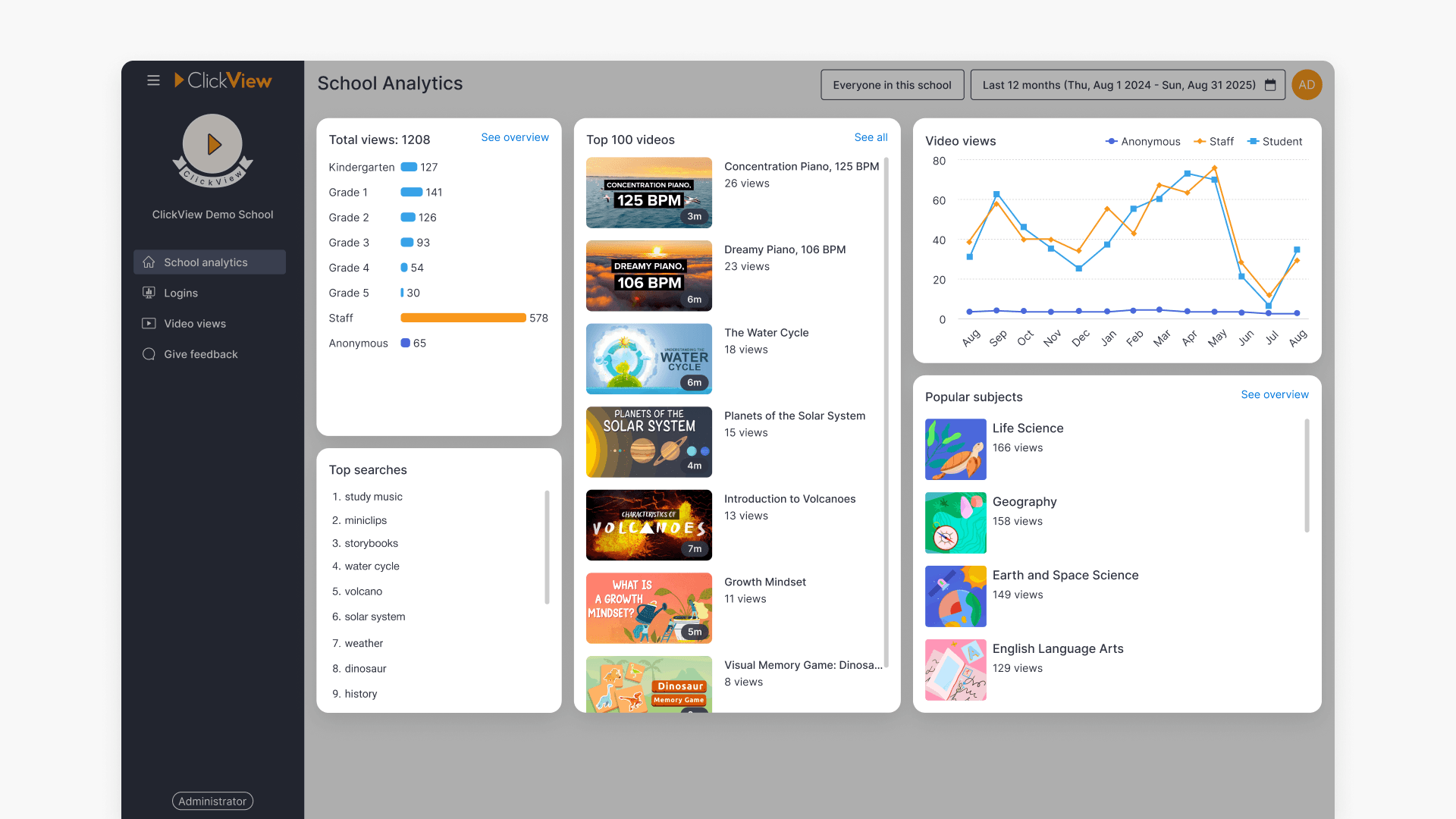Click the Staff views bar in Total views
This screenshot has height=819, width=1456.
tap(463, 318)
